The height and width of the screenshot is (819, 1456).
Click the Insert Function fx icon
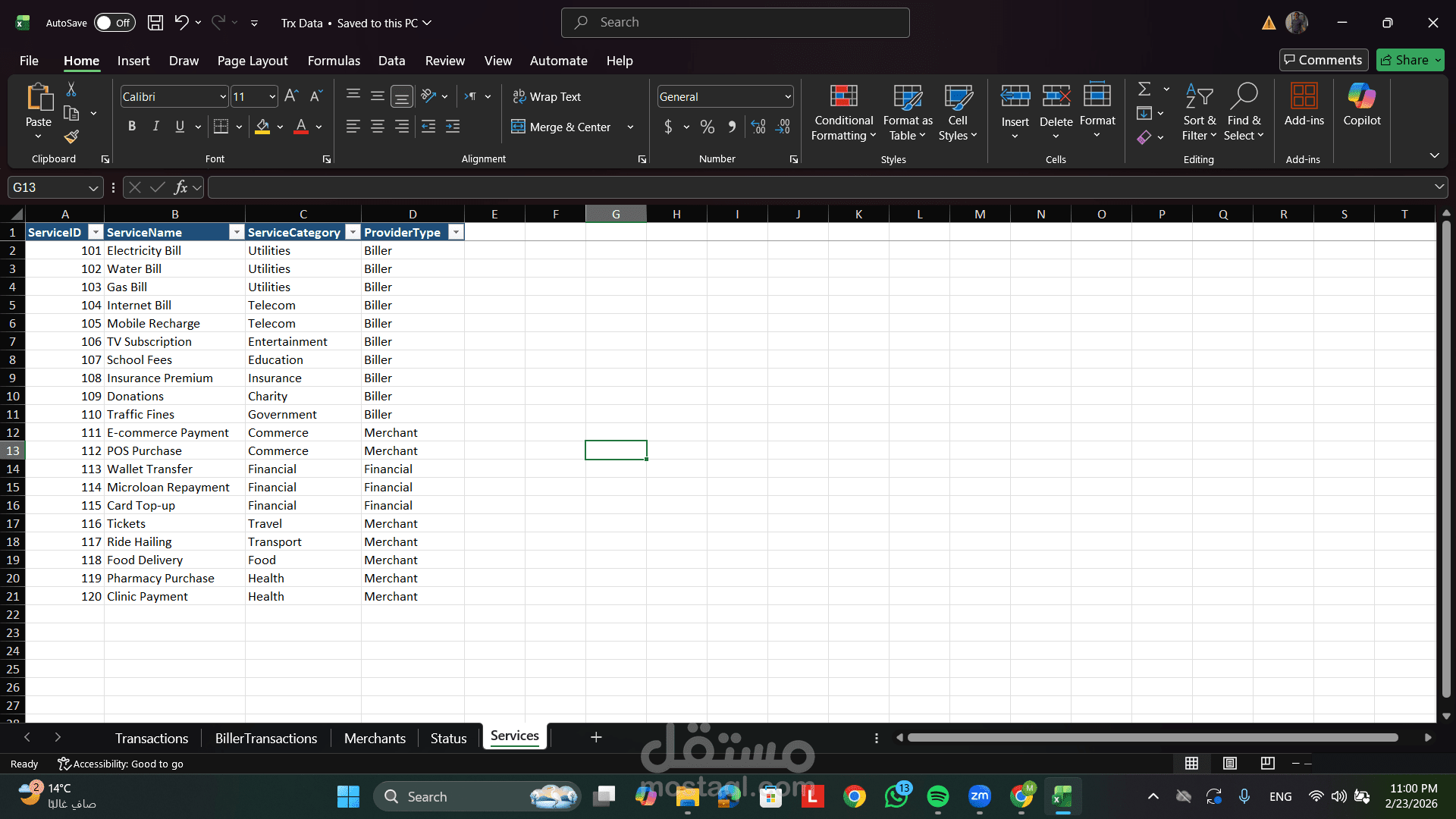(x=180, y=187)
